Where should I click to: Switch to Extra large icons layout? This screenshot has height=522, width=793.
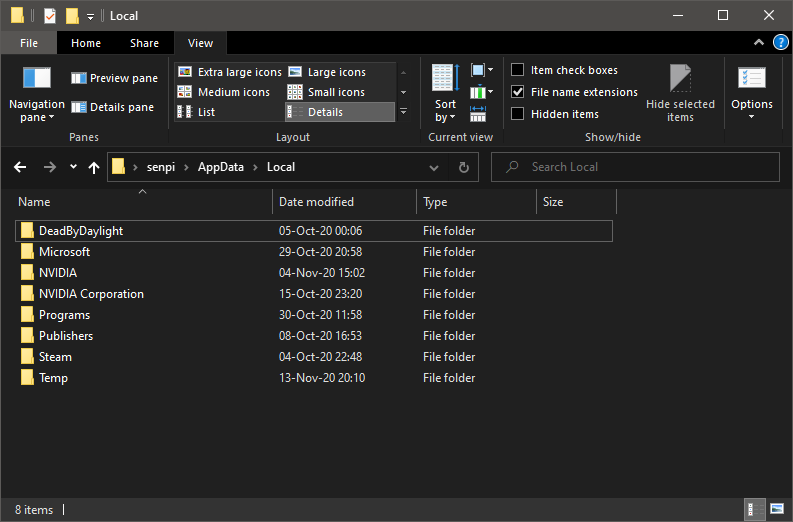point(229,72)
